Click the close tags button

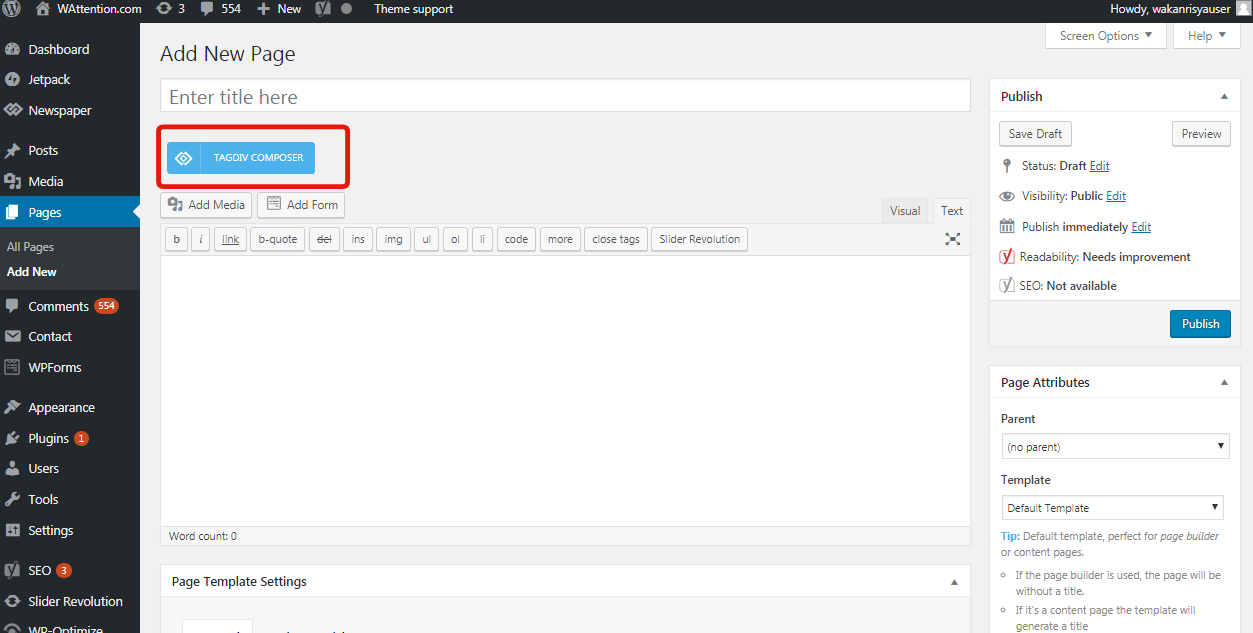(616, 239)
